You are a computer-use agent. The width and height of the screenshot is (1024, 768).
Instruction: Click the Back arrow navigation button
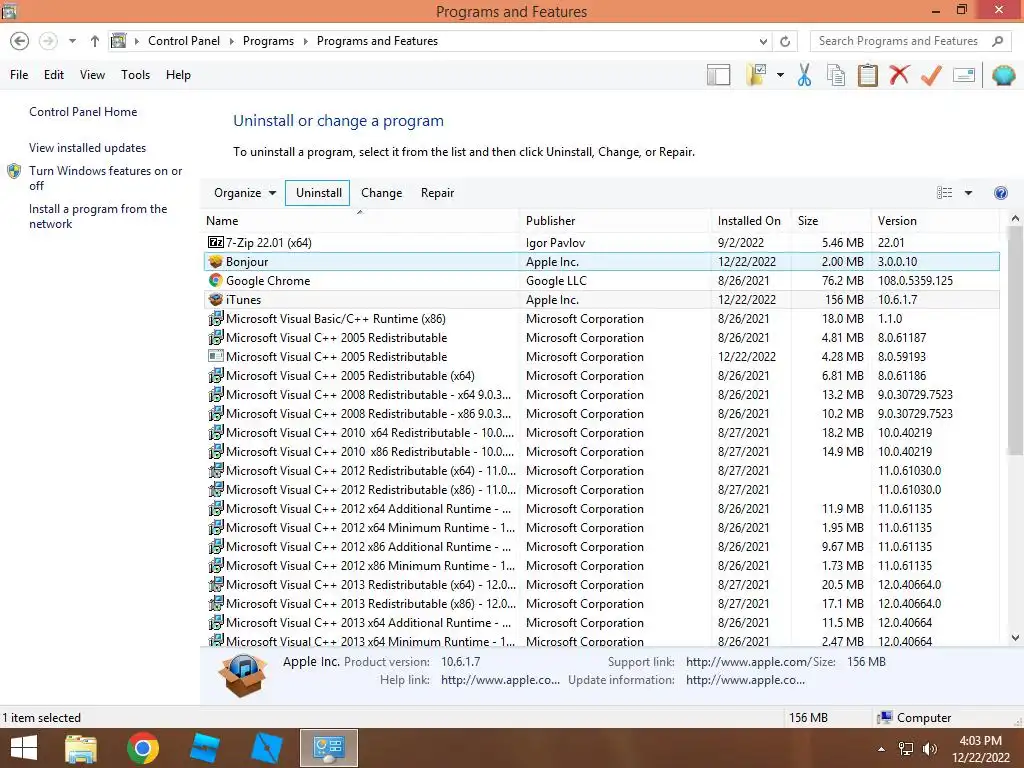coord(20,41)
